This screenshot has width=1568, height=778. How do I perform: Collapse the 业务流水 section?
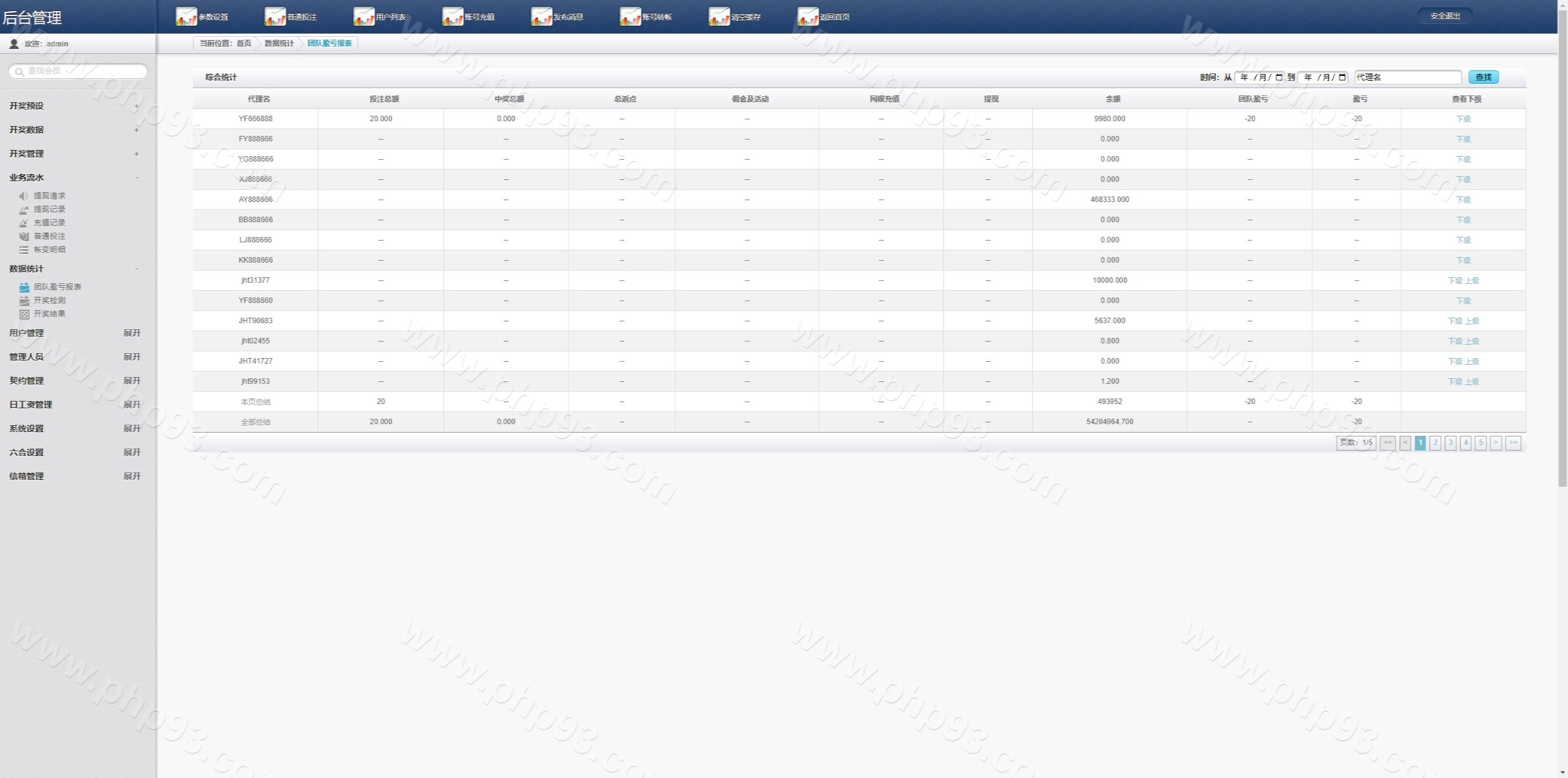[x=136, y=178]
